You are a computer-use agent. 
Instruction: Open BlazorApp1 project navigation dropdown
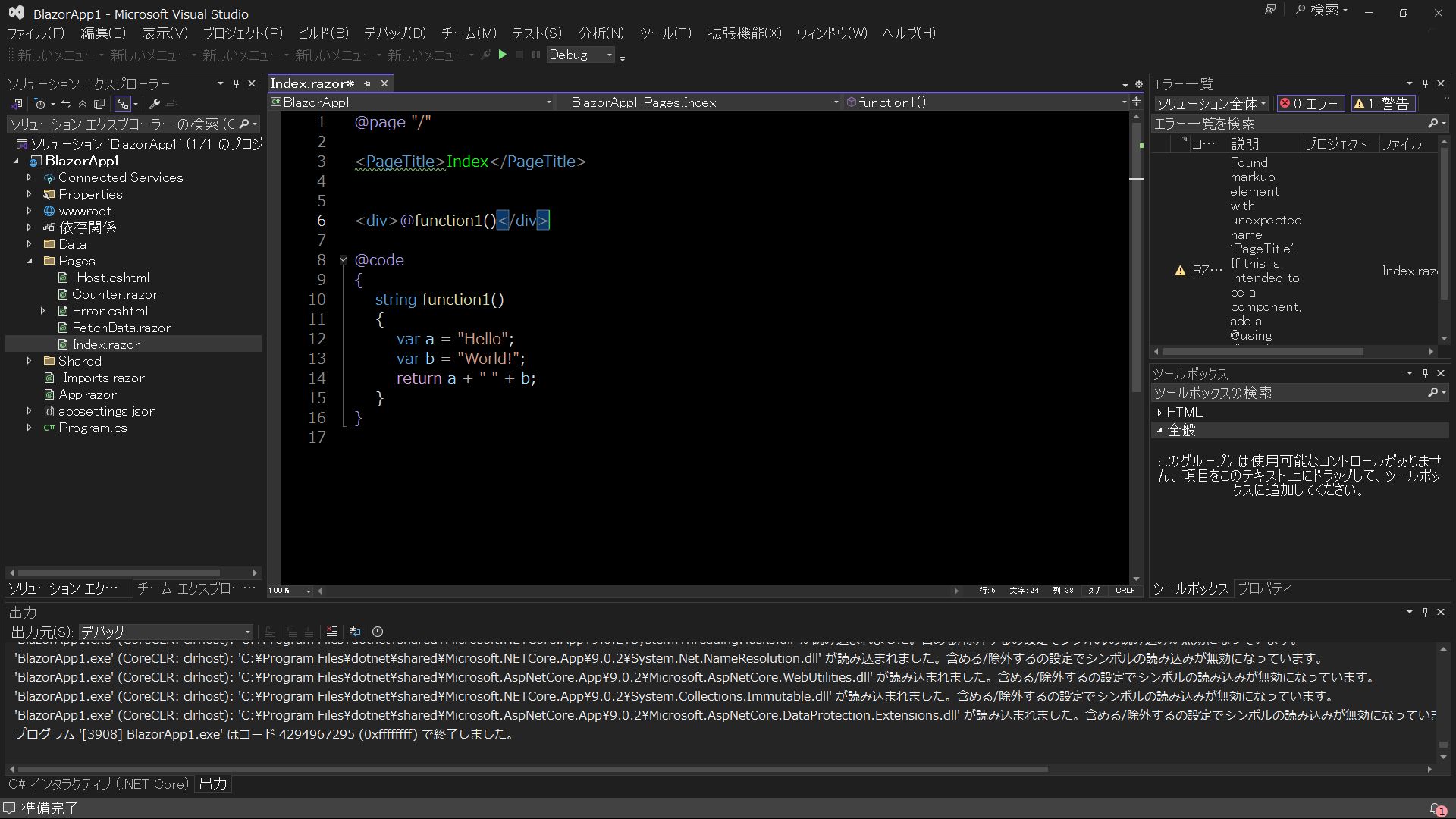(x=411, y=102)
